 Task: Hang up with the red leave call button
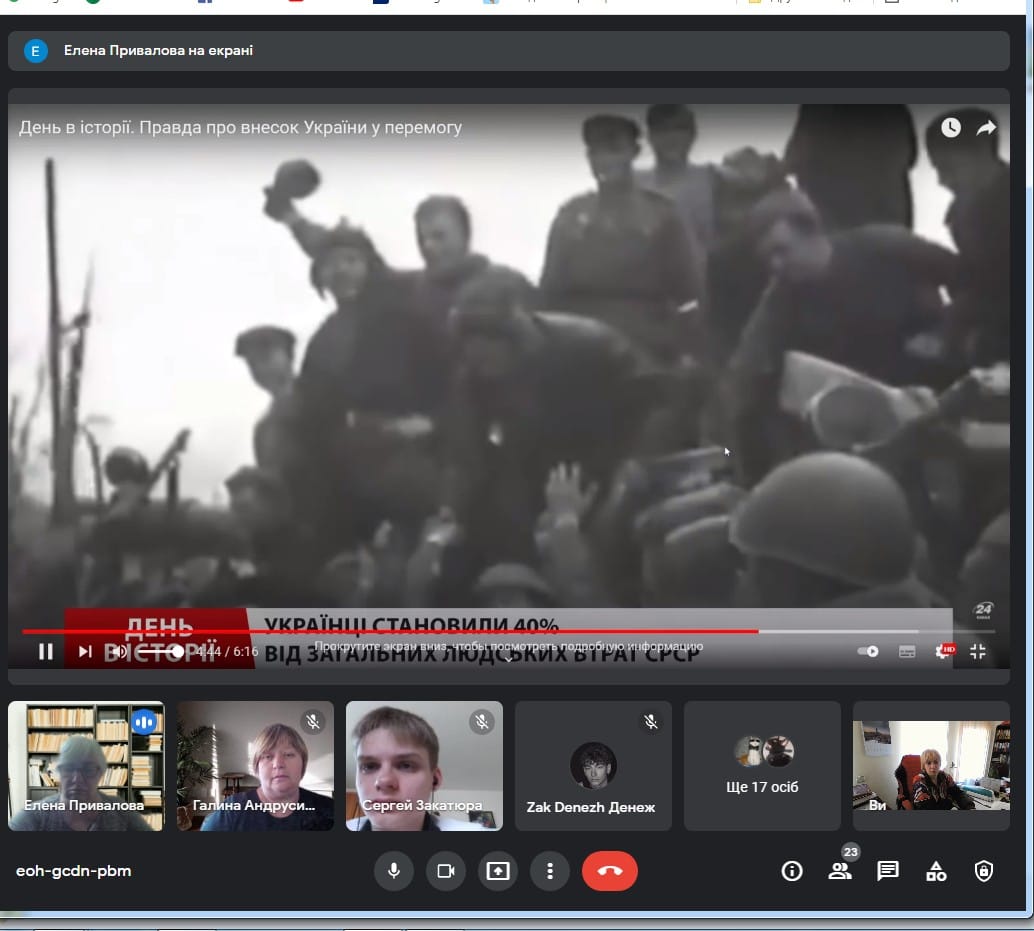(609, 871)
